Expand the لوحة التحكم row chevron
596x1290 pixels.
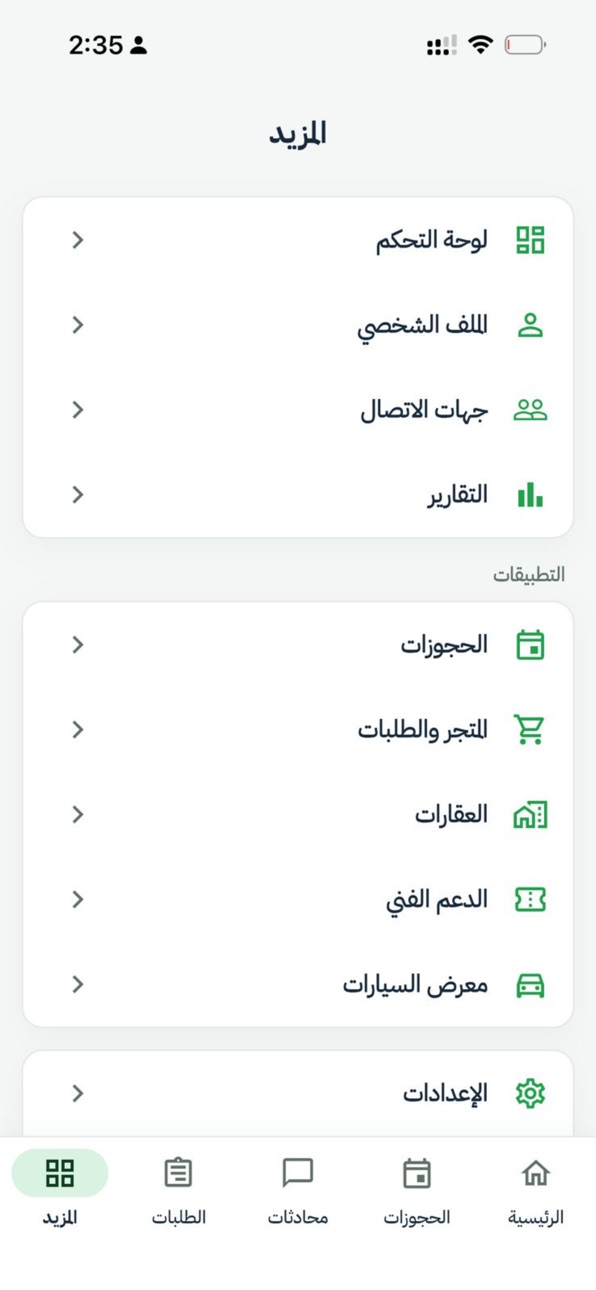click(78, 240)
